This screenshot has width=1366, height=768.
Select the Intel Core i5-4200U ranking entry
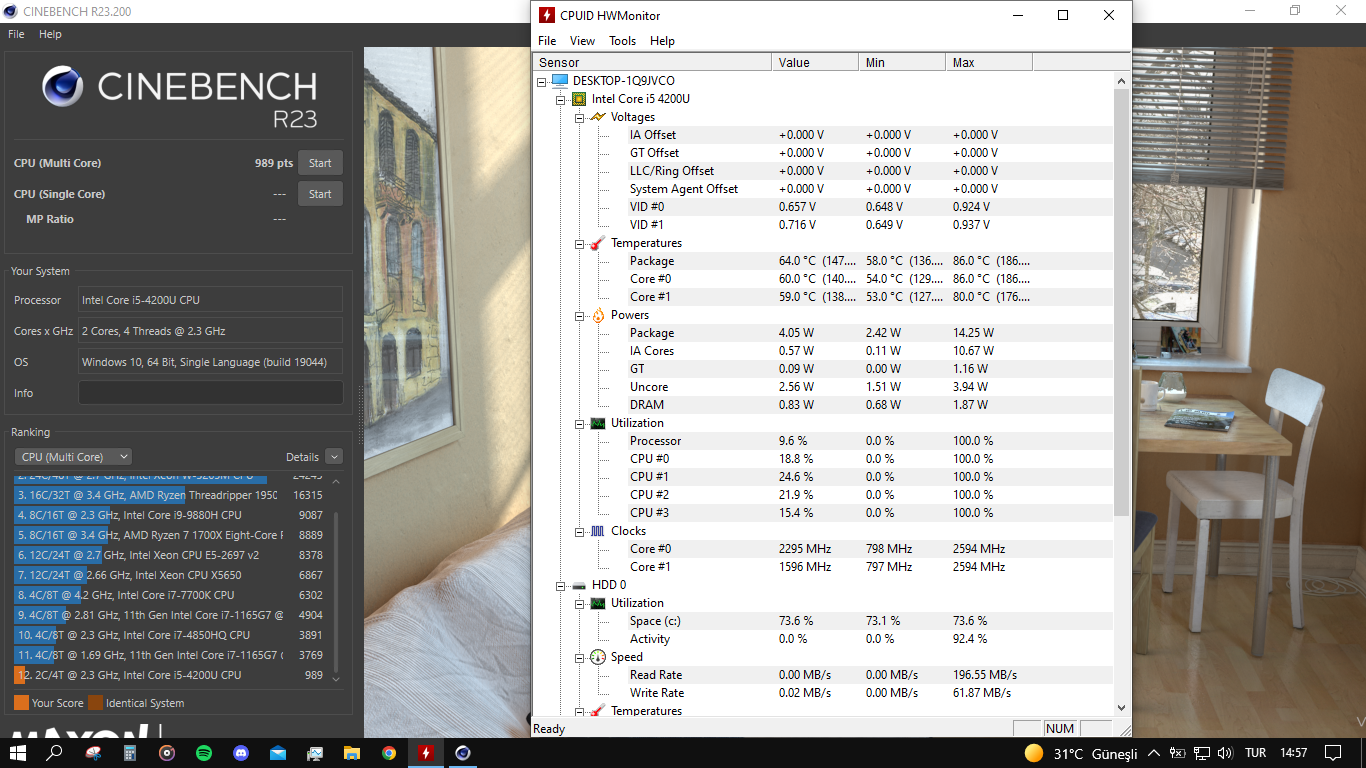170,675
